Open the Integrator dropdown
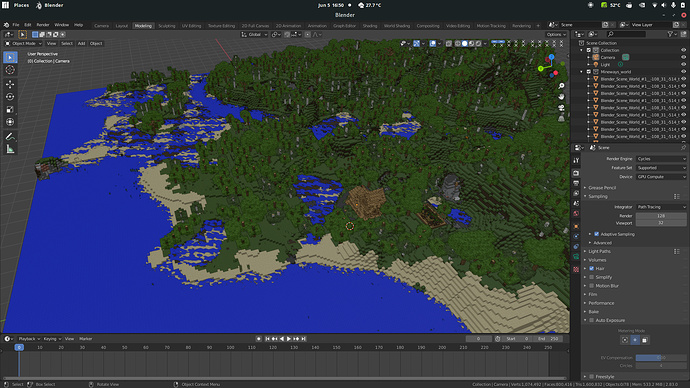The width and height of the screenshot is (690, 388). tap(661, 207)
